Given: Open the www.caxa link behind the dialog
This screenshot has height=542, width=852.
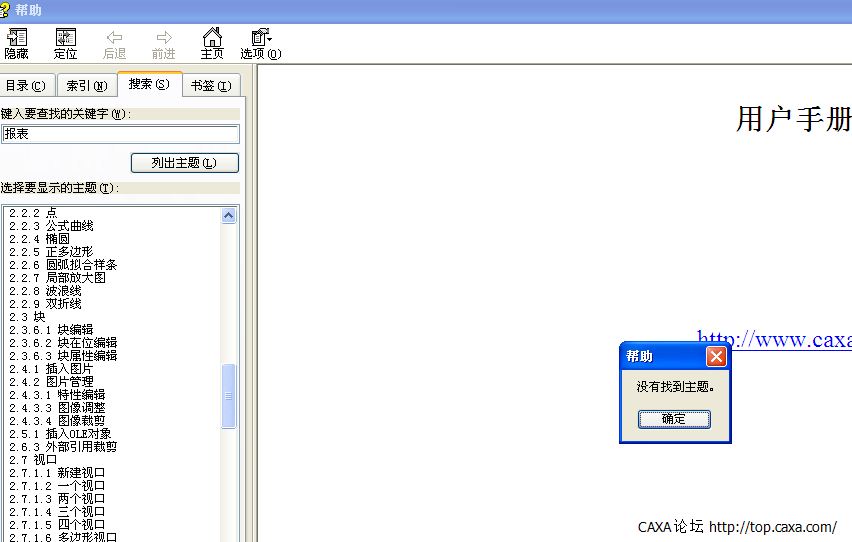Looking at the screenshot, I should 774,340.
